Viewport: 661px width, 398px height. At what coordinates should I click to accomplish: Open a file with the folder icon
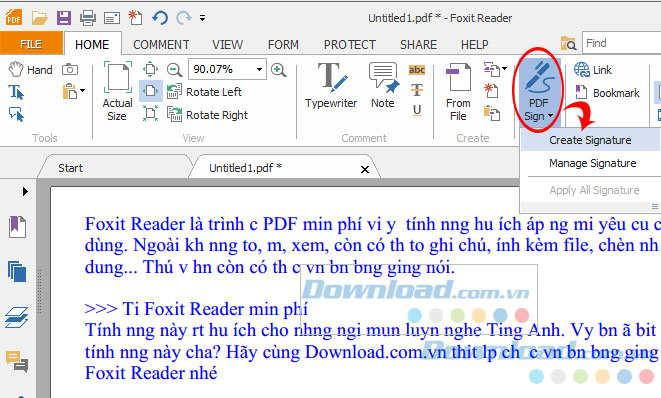click(40, 18)
